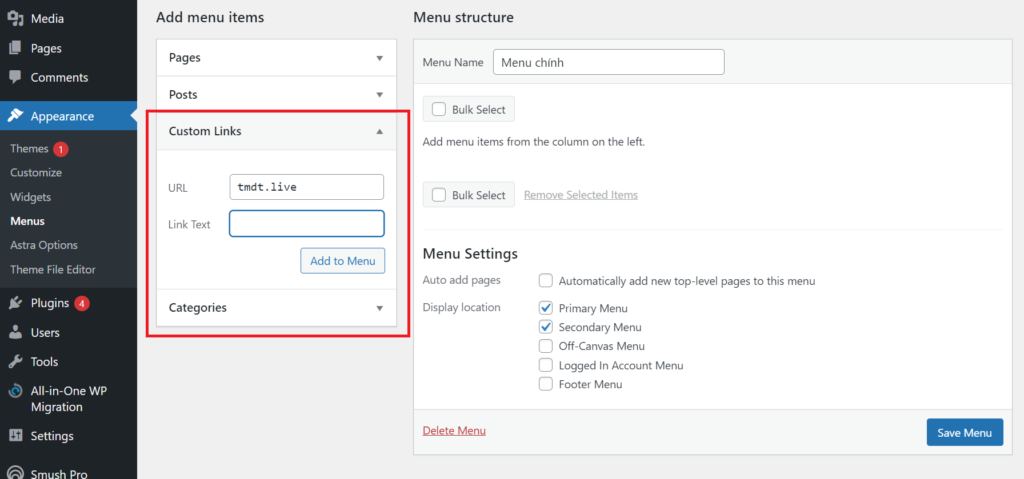The image size is (1024, 479).
Task: Open the Customize submenu item
Action: (x=36, y=173)
